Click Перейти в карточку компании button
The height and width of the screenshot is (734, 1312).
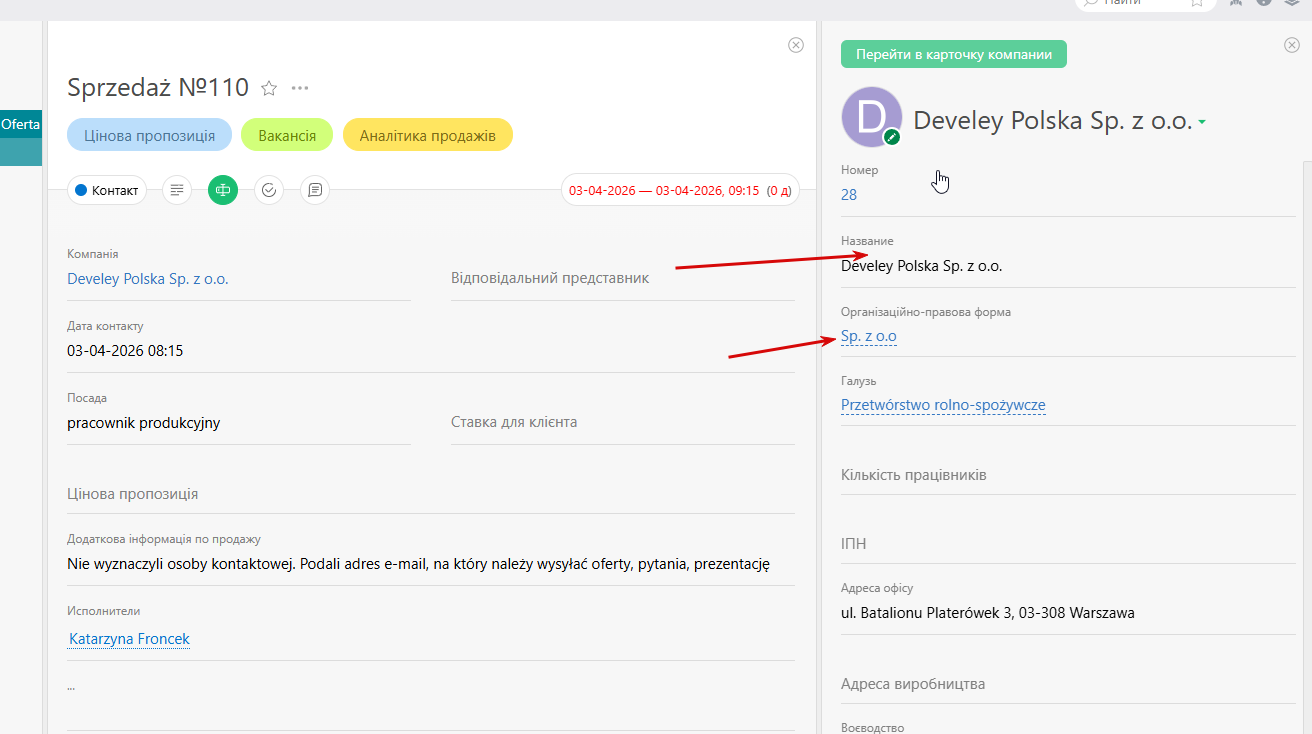[x=954, y=54]
